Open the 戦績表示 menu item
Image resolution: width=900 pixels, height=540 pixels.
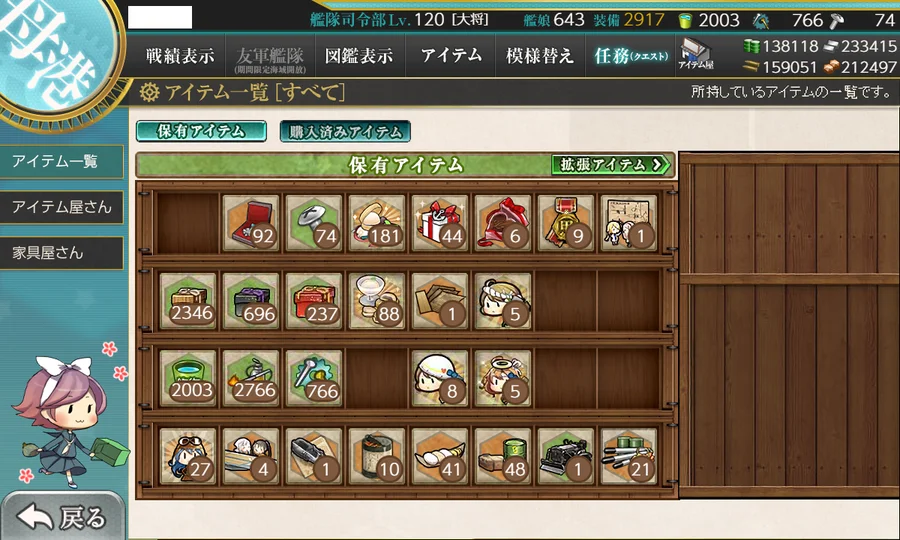pyautogui.click(x=180, y=56)
